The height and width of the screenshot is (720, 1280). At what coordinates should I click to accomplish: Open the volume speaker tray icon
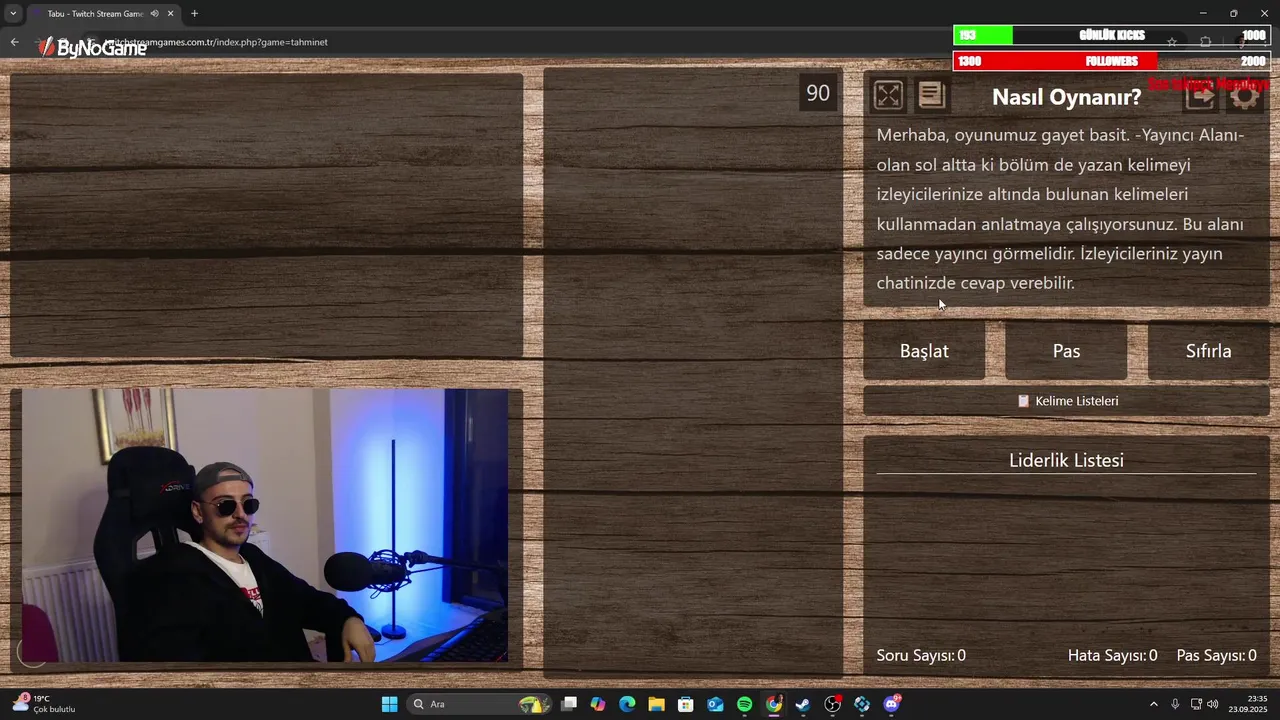[1213, 704]
